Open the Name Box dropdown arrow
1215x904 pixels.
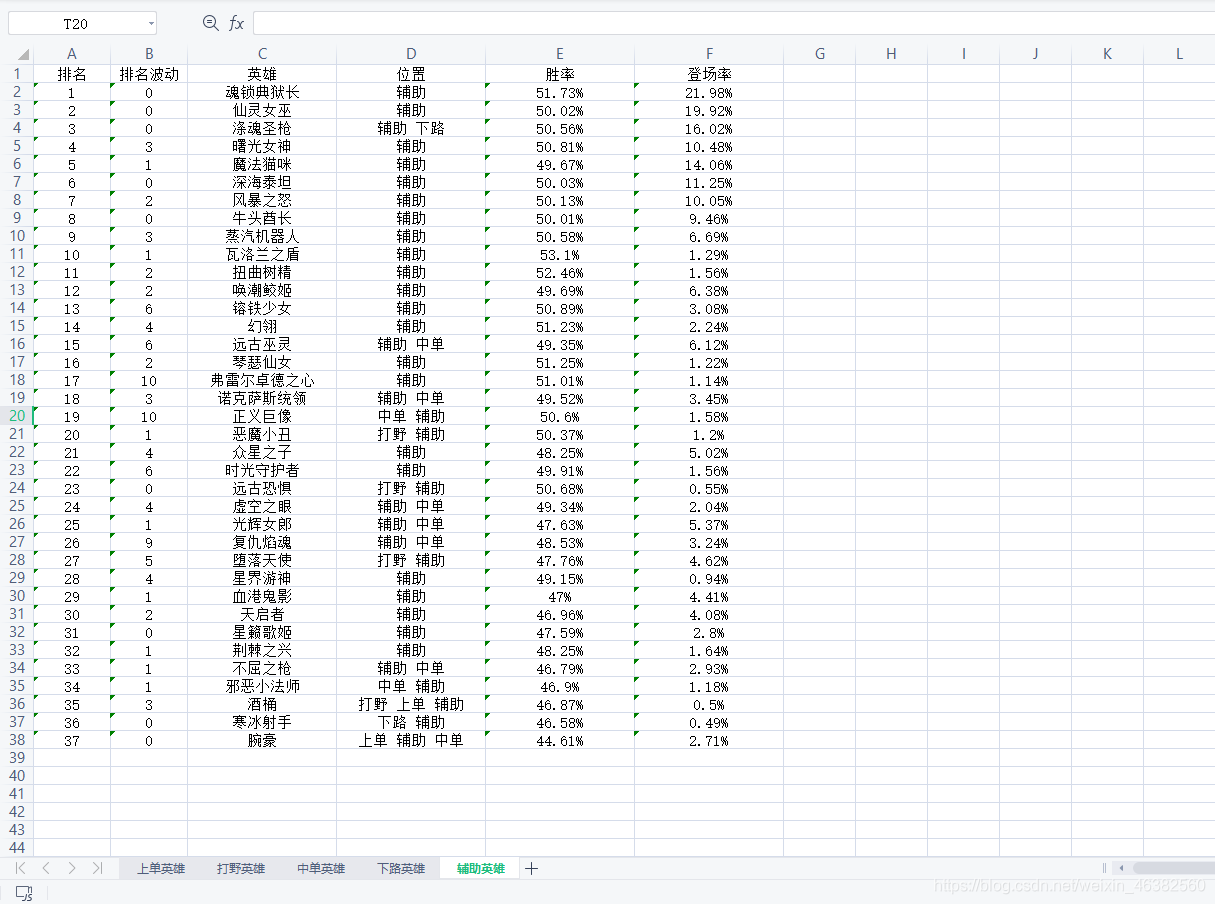151,23
